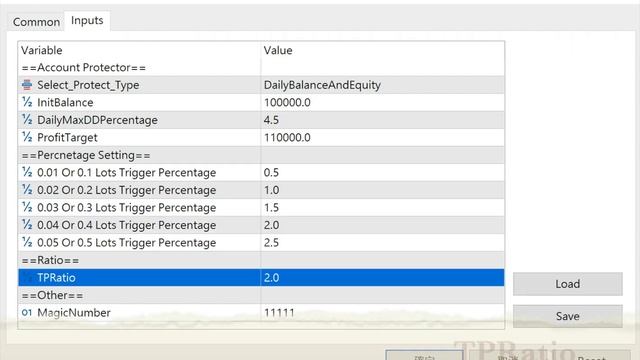The width and height of the screenshot is (640, 360).
Task: Select 0.05 Or 0.5 Lots Trigger Percentage label
Action: [x=127, y=243]
